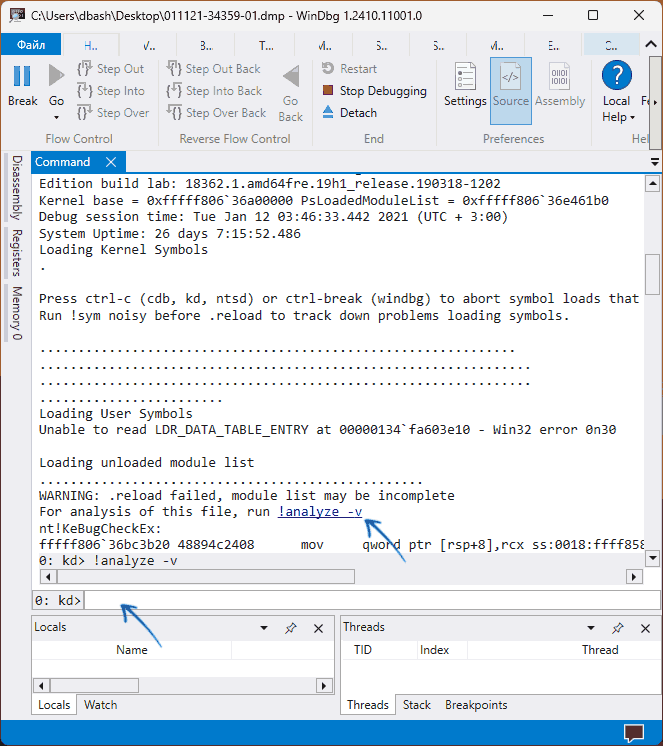
Task: Switch to the B.. ribbon tab
Action: 206,45
